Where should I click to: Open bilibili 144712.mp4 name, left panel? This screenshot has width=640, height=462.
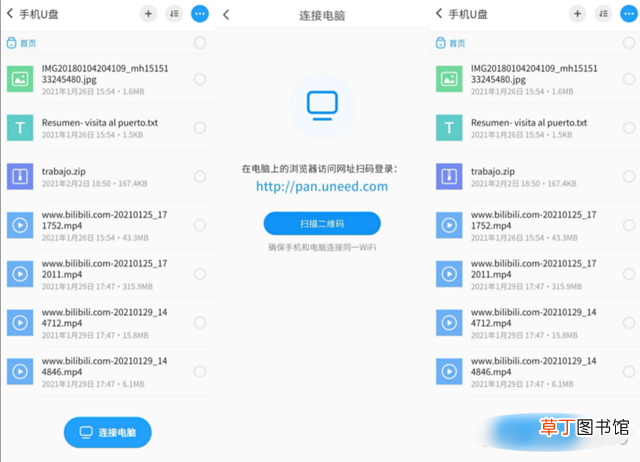(x=104, y=318)
